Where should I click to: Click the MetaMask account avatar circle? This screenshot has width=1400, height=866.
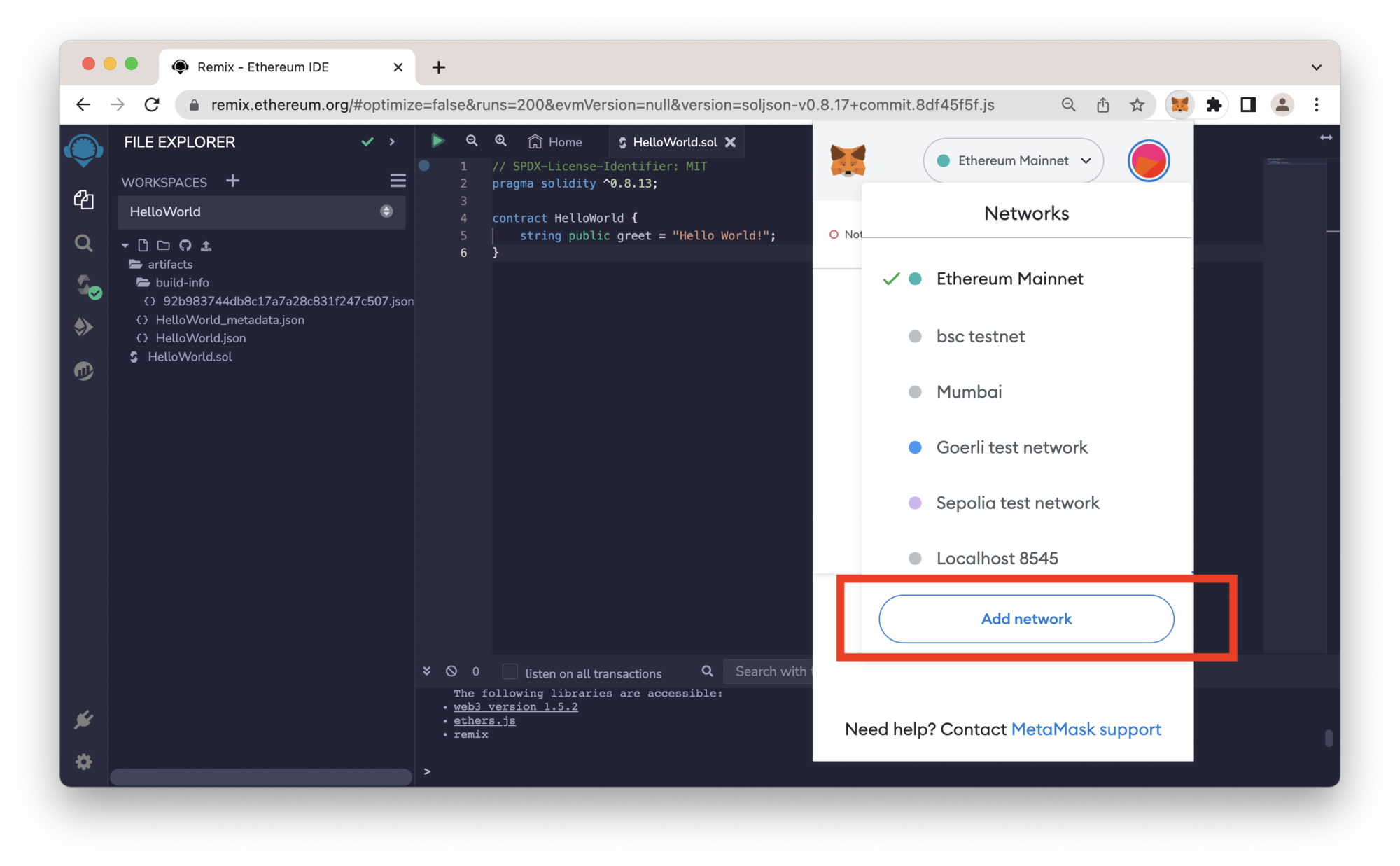[1148, 161]
